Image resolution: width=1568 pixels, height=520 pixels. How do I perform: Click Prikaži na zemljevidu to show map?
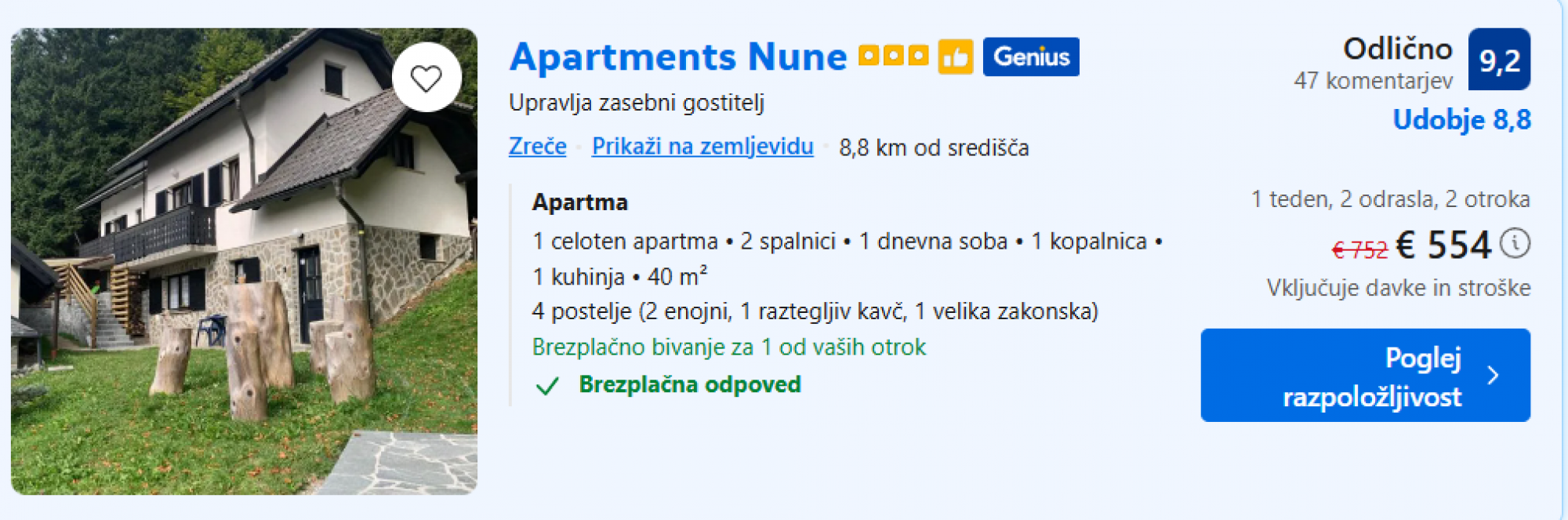click(702, 147)
